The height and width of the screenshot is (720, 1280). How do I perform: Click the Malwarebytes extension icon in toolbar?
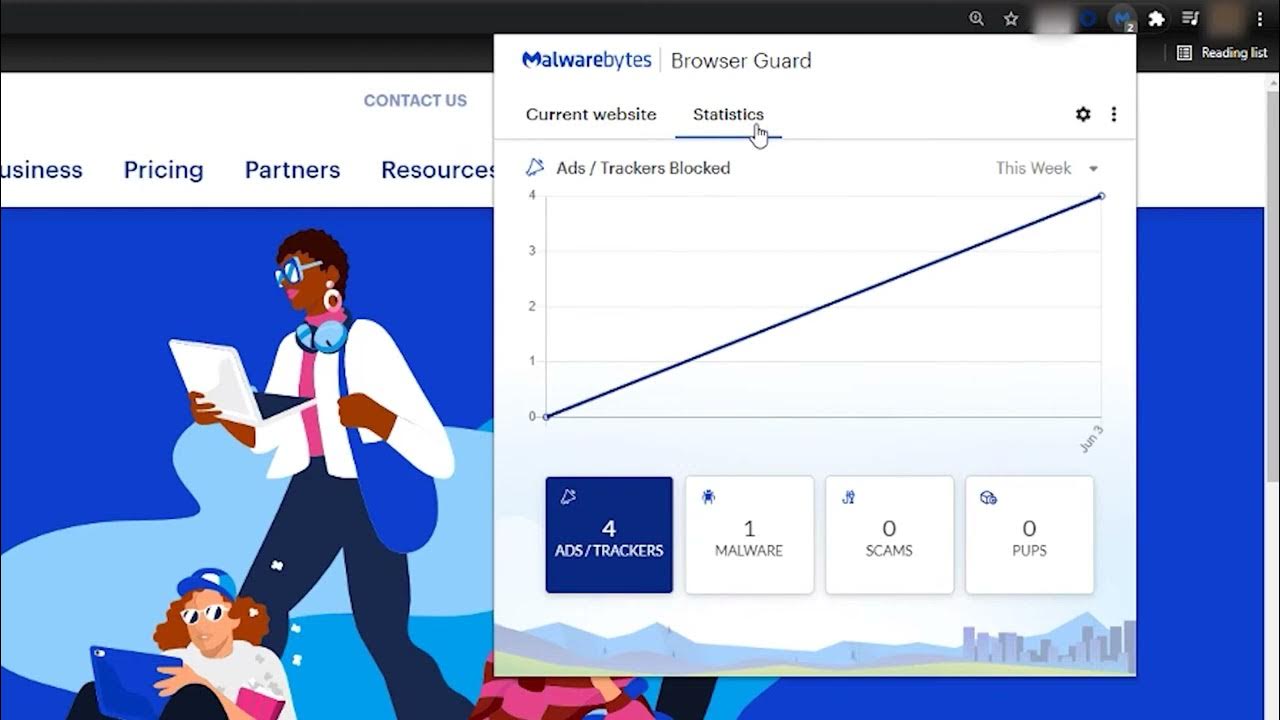click(1124, 19)
